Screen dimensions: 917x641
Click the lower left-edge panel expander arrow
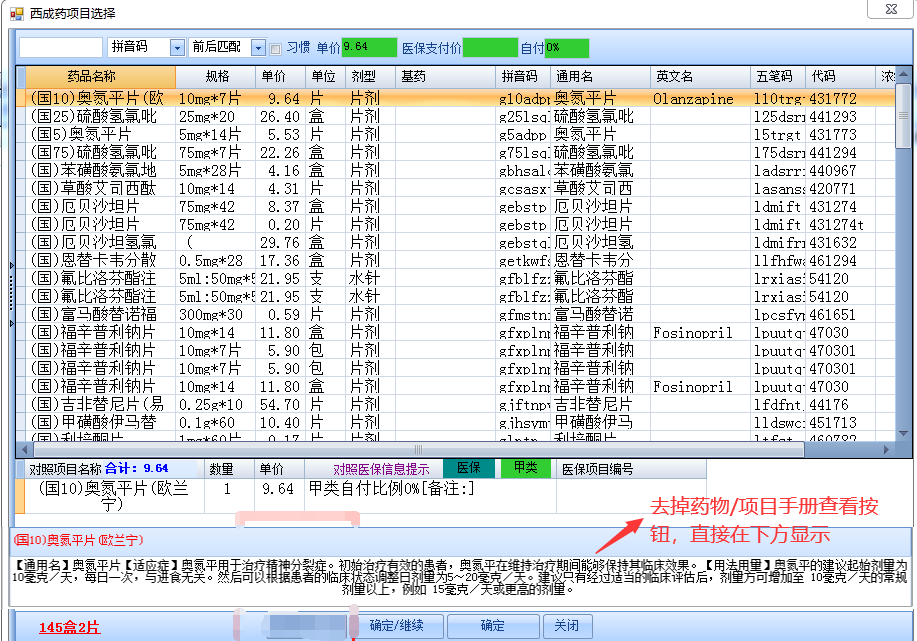(12, 323)
